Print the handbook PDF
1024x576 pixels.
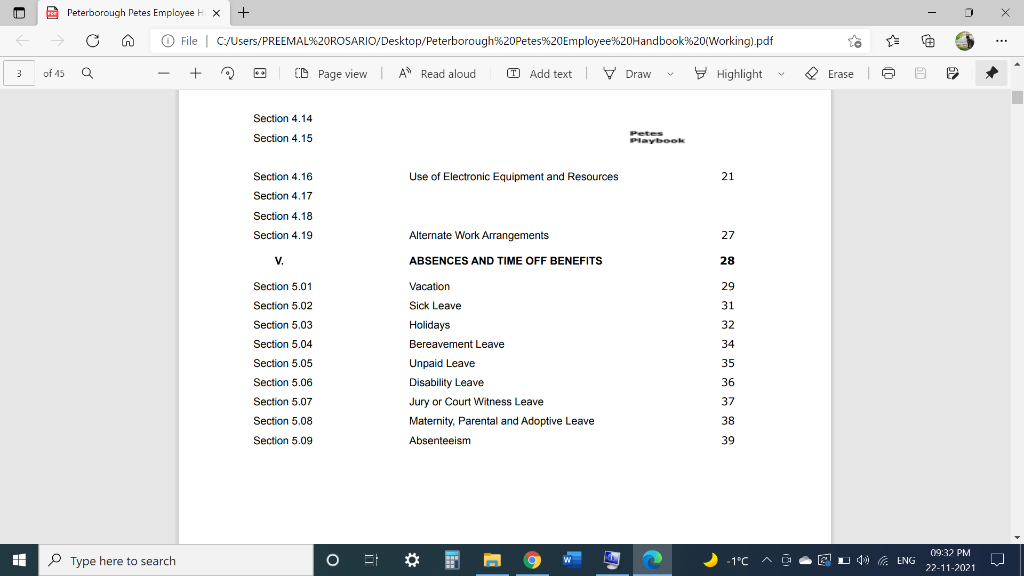tap(888, 72)
